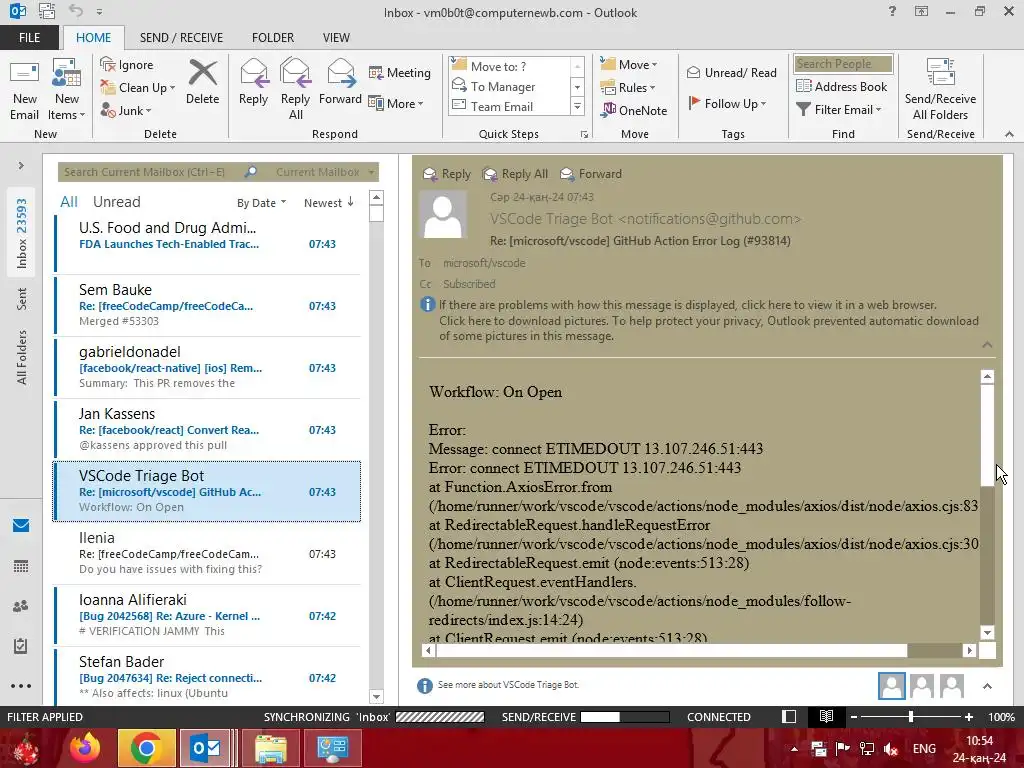This screenshot has height=768, width=1024.
Task: Forward the email from the ribbon
Action: click(340, 82)
